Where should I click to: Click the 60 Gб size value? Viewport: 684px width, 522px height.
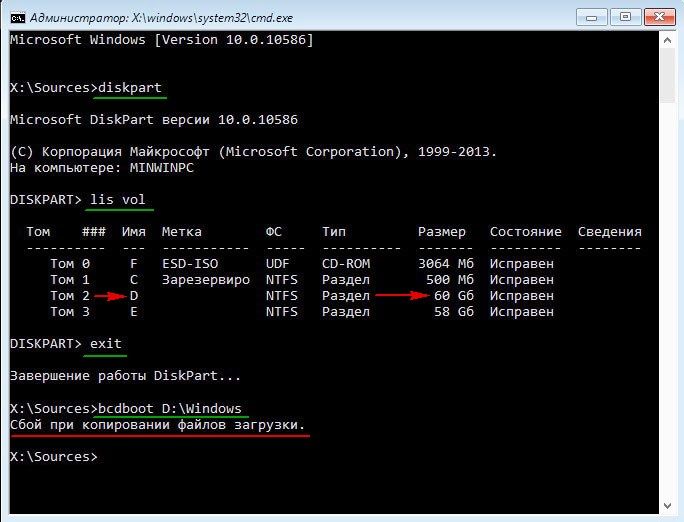(448, 296)
